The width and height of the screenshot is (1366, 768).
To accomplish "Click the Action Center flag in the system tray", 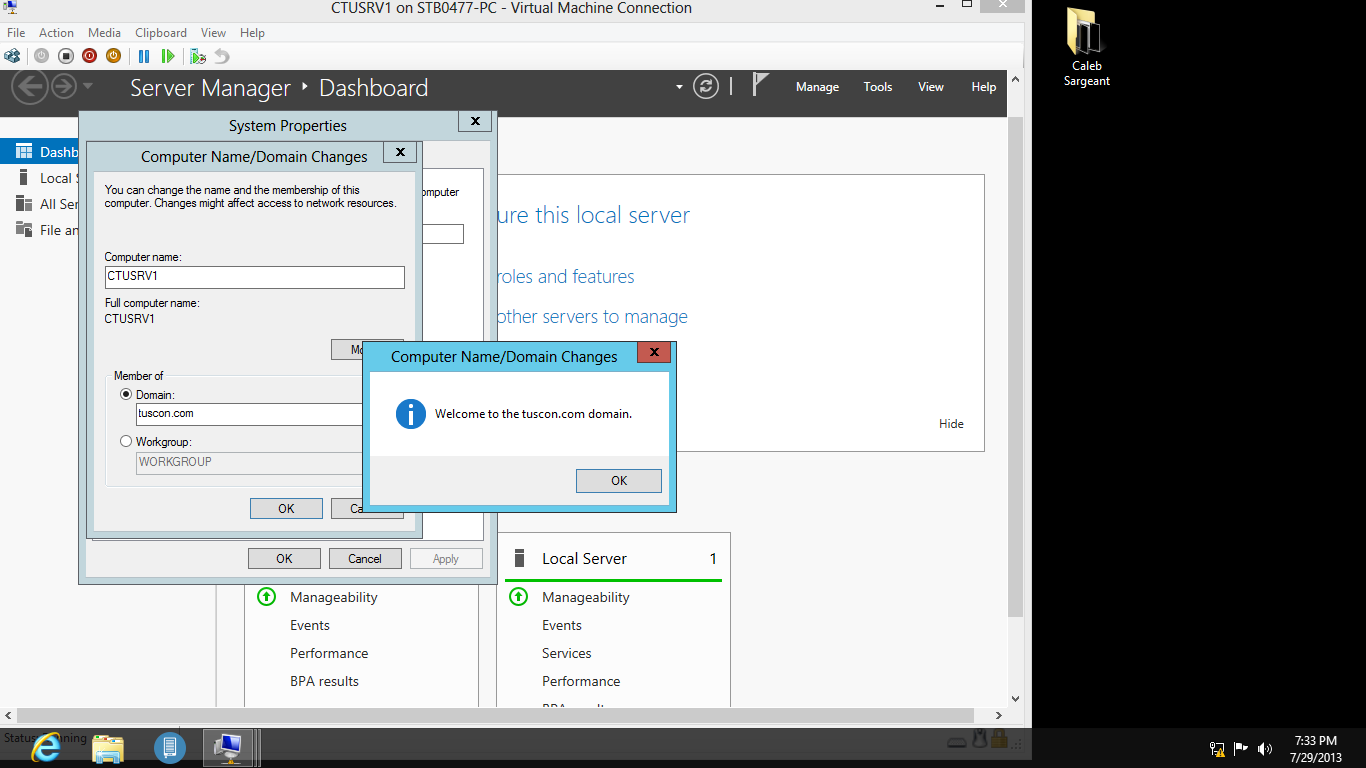I will click(x=1241, y=748).
